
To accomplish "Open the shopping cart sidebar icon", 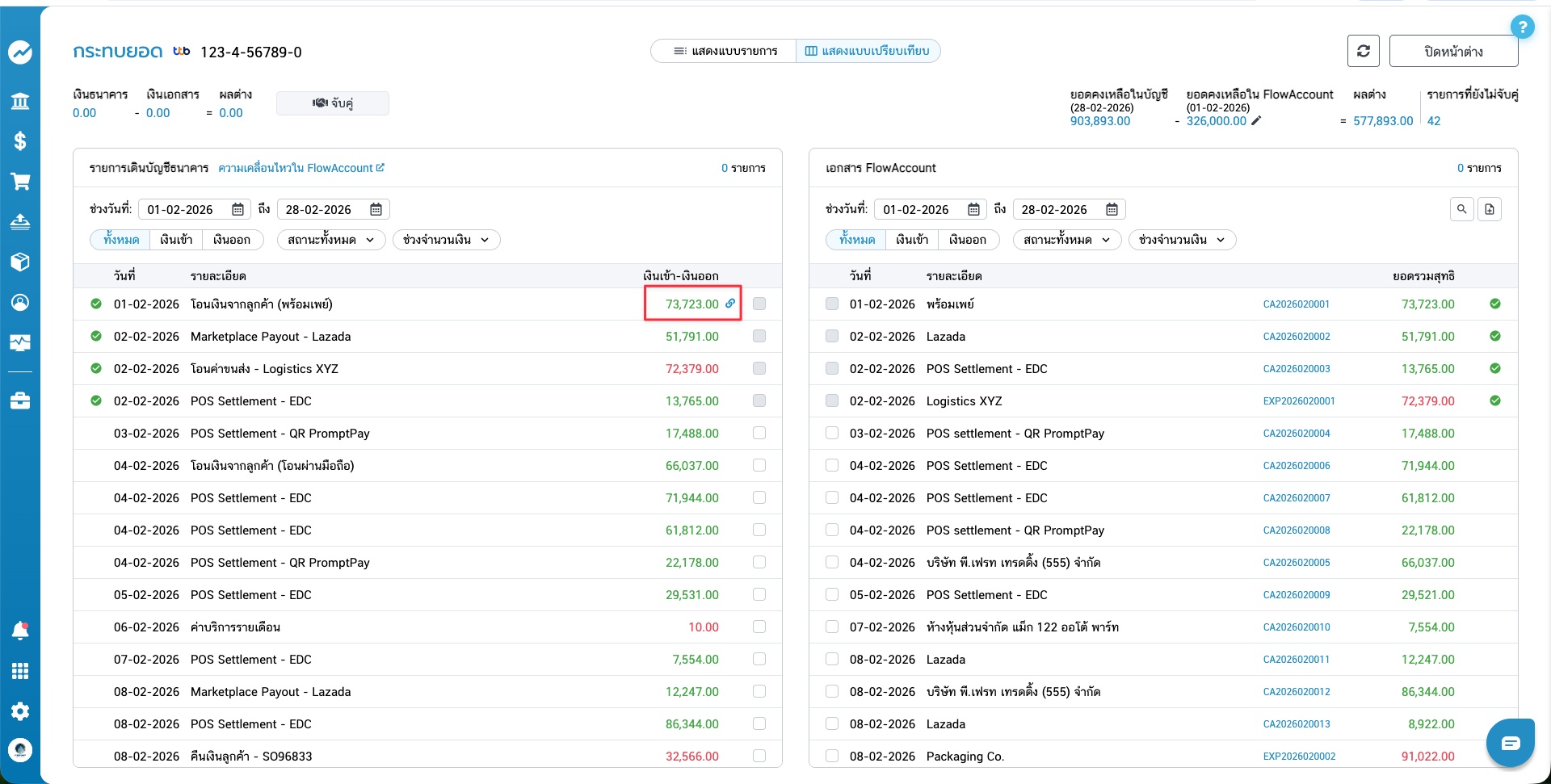I will (x=20, y=182).
